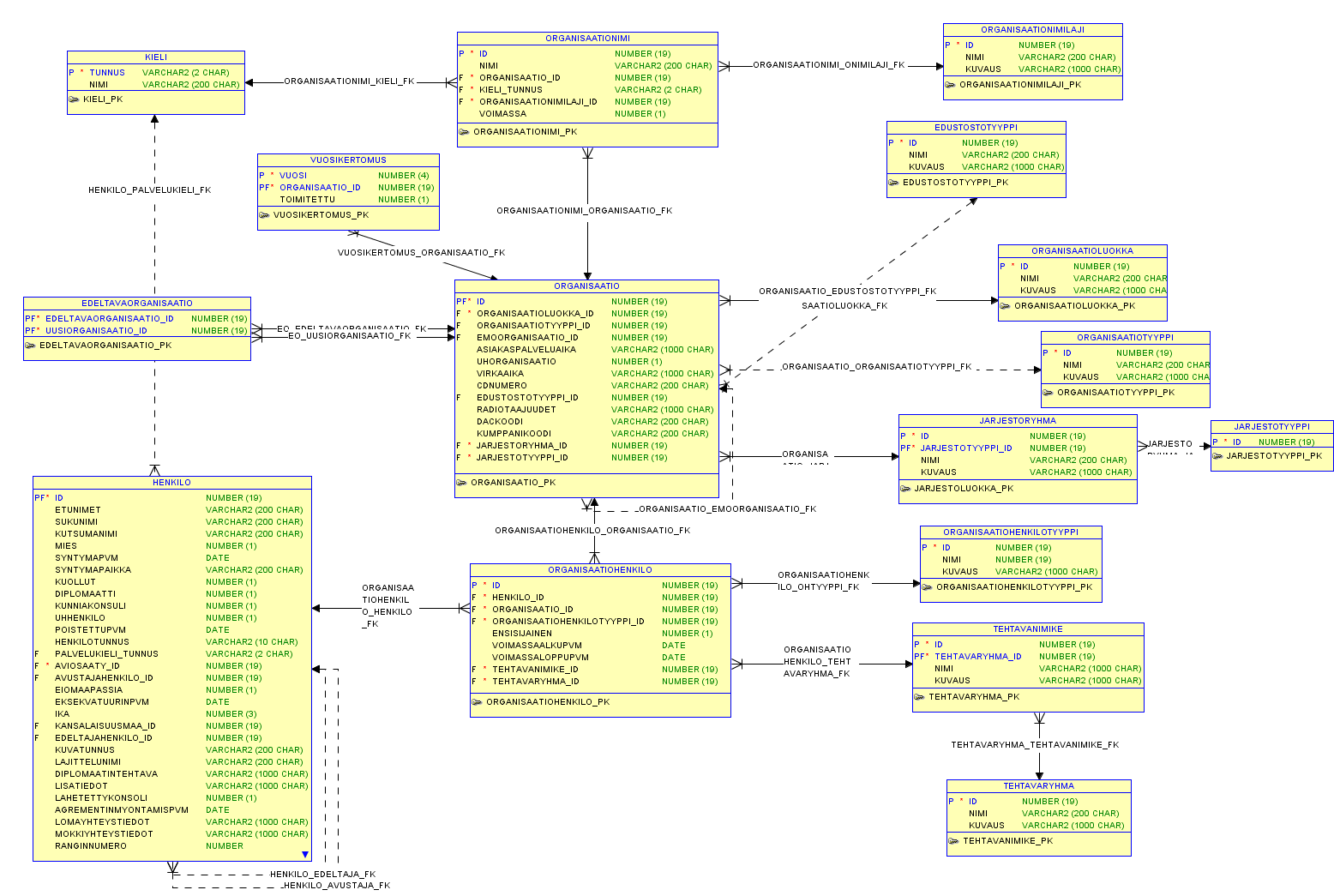Screen dimensions: 1334x896
Task: Click the key icon beside EDELTAVAORGANISAATIO_PK
Action: coord(30,346)
